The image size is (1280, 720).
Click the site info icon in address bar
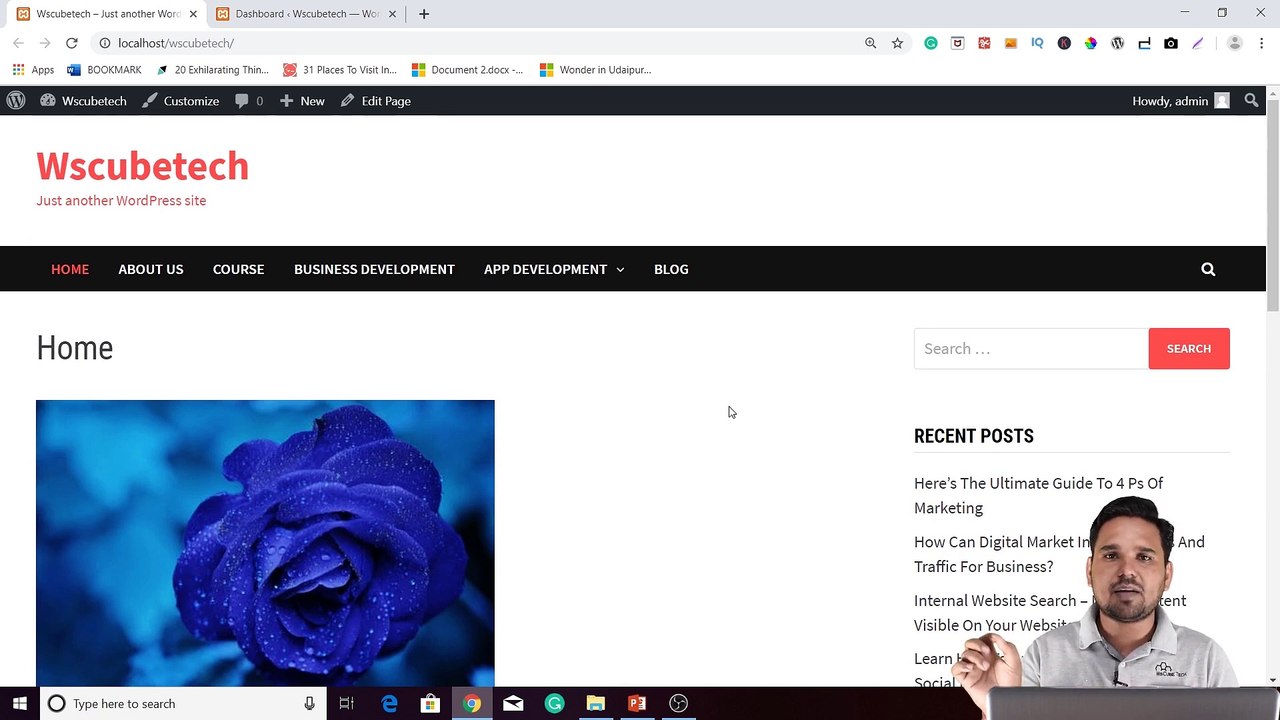point(104,43)
